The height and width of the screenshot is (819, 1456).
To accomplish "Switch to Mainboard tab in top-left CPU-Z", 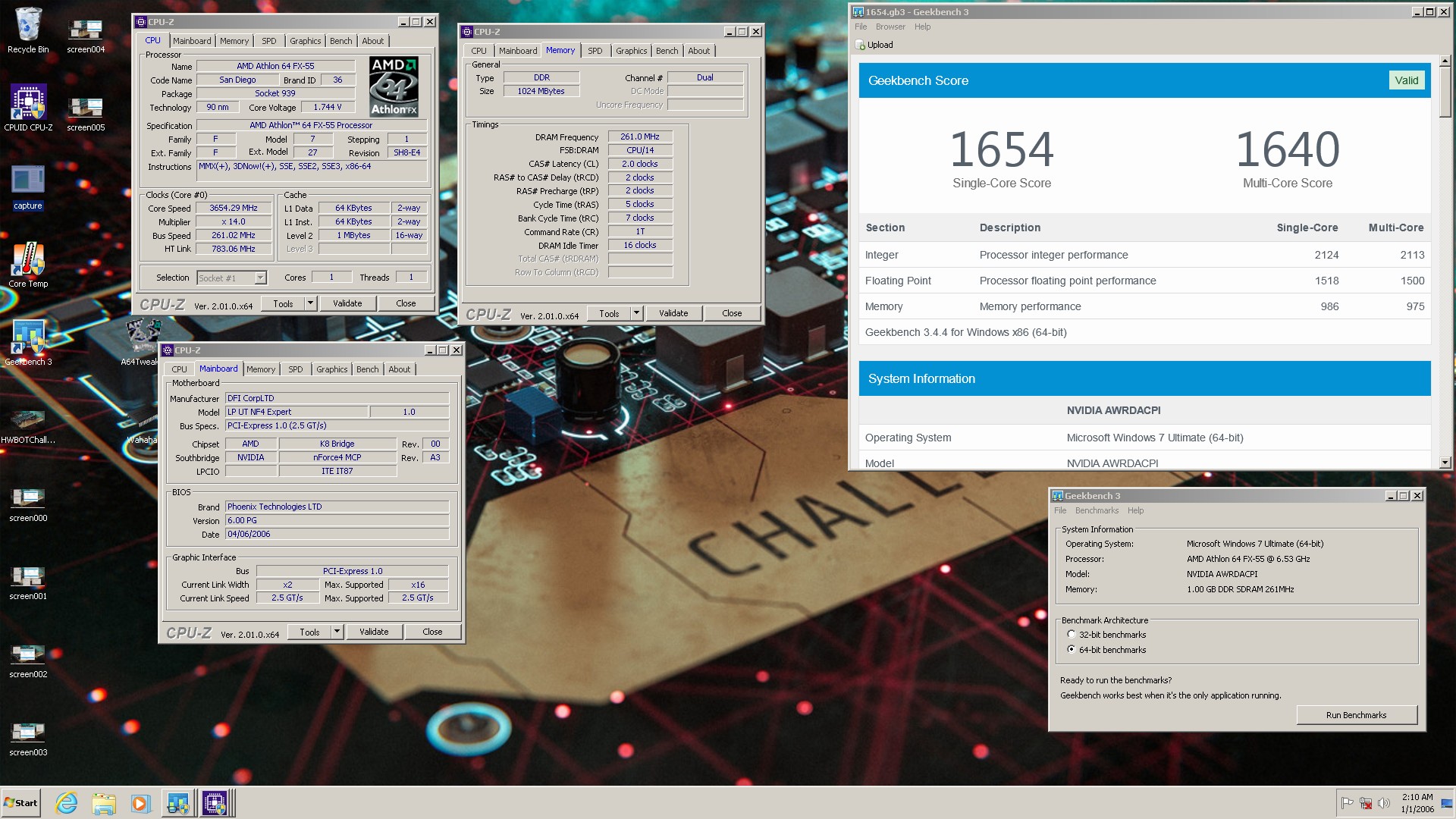I will pyautogui.click(x=192, y=41).
